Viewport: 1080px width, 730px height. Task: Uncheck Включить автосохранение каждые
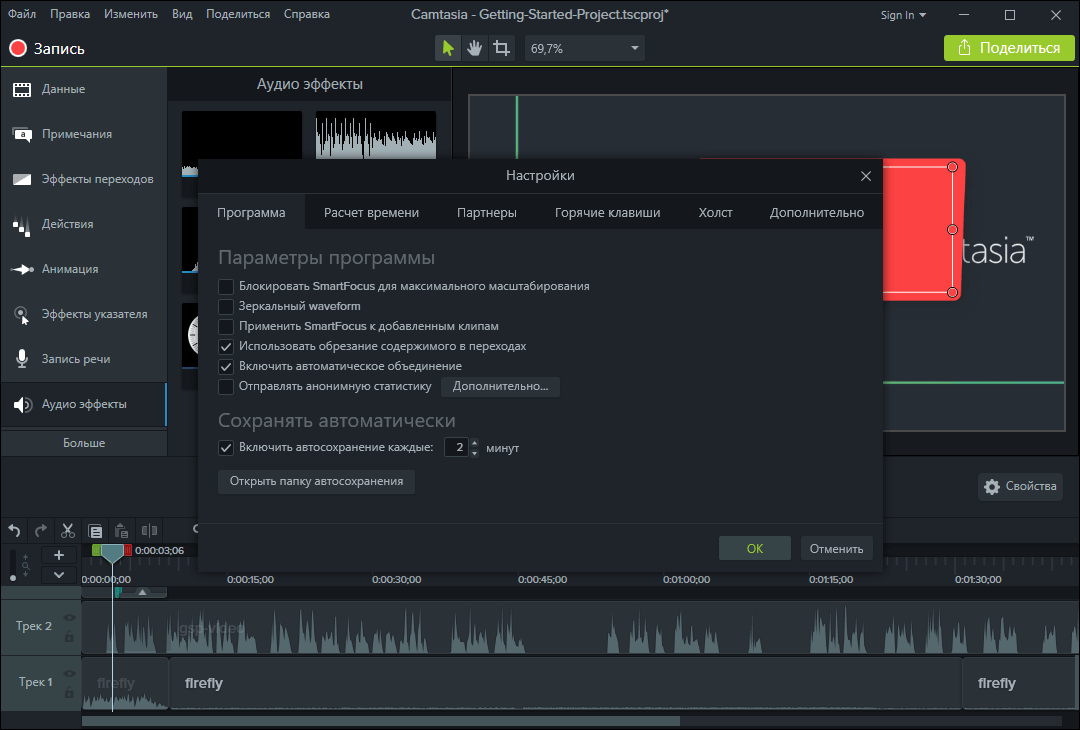226,448
